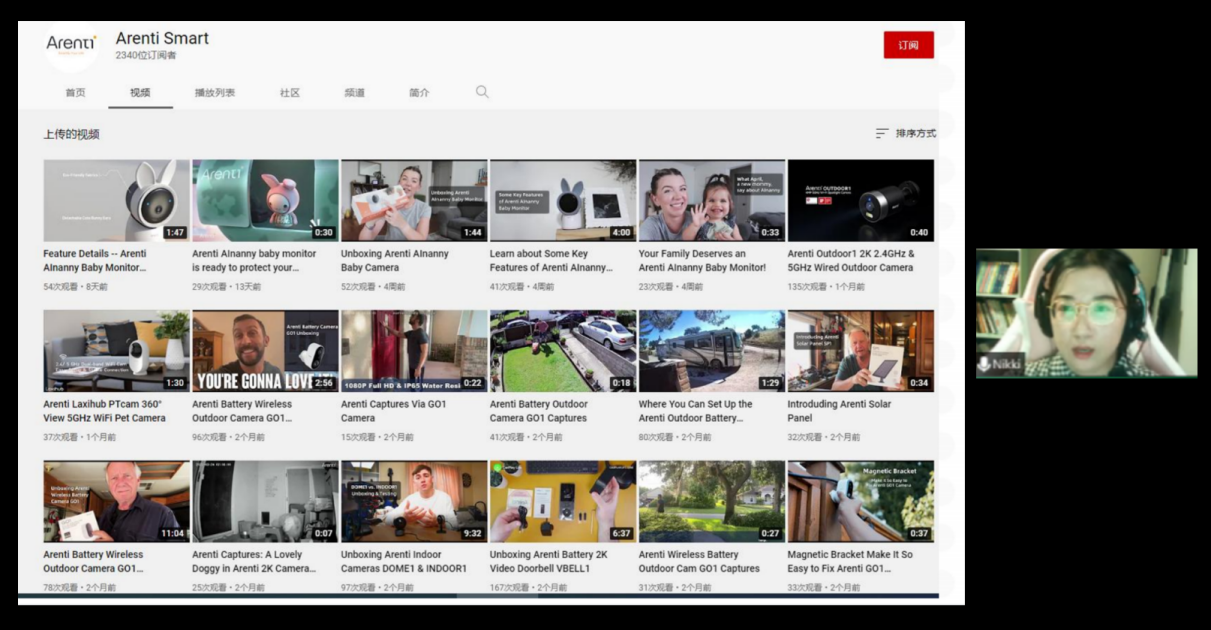Click the Arenti Smart channel name
This screenshot has height=630, width=1211.
point(162,38)
